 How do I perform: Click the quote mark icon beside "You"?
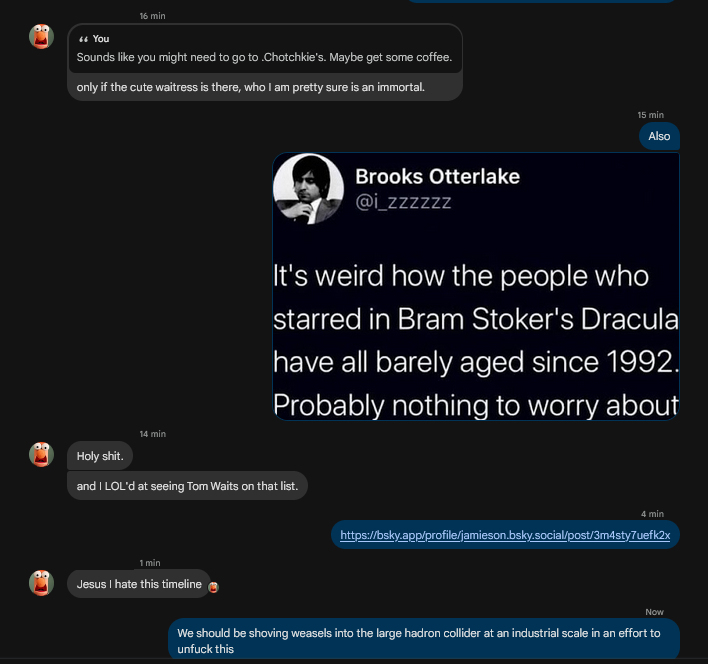click(83, 39)
